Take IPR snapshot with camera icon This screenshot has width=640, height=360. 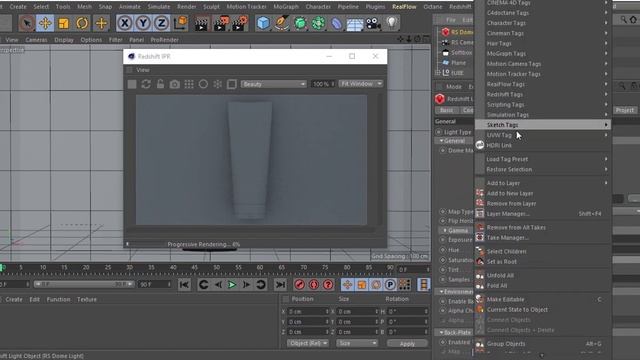click(x=175, y=84)
